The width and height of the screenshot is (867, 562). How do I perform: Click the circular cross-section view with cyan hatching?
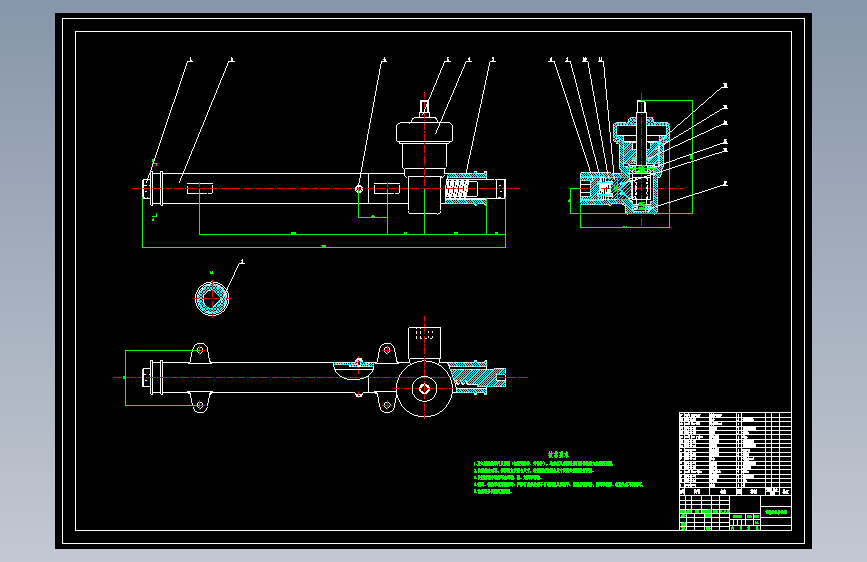pyautogui.click(x=212, y=299)
